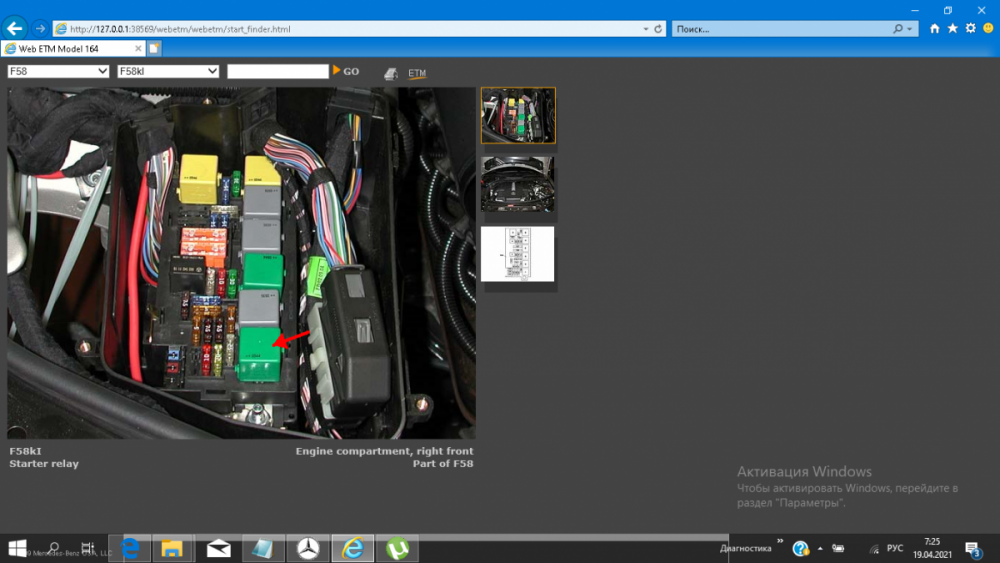Click the search magnifier icon

pyautogui.click(x=898, y=29)
